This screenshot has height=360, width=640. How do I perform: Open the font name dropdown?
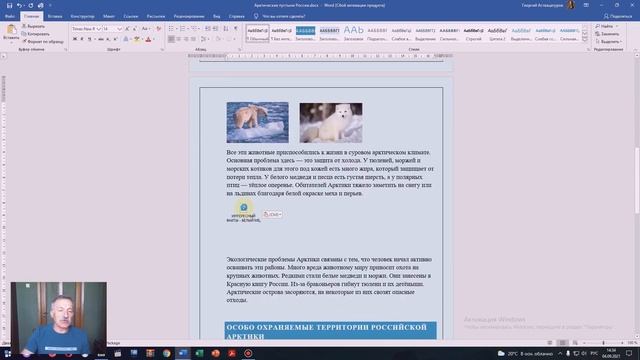pos(98,29)
